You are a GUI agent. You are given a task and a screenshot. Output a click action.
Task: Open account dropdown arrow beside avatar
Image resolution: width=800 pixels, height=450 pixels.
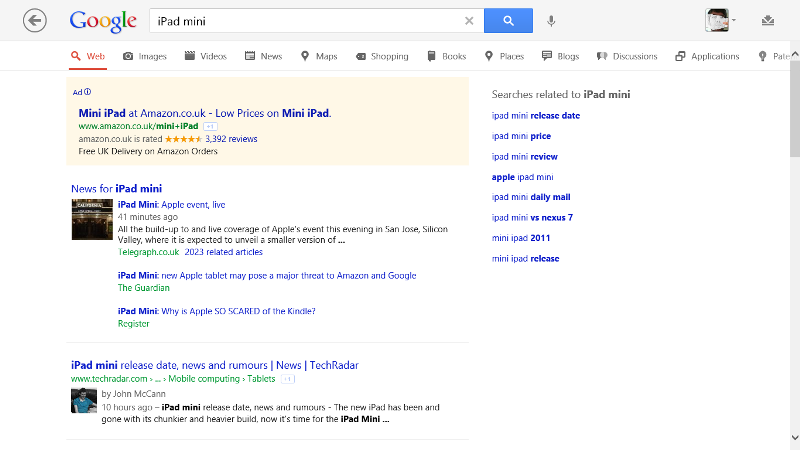click(x=734, y=20)
